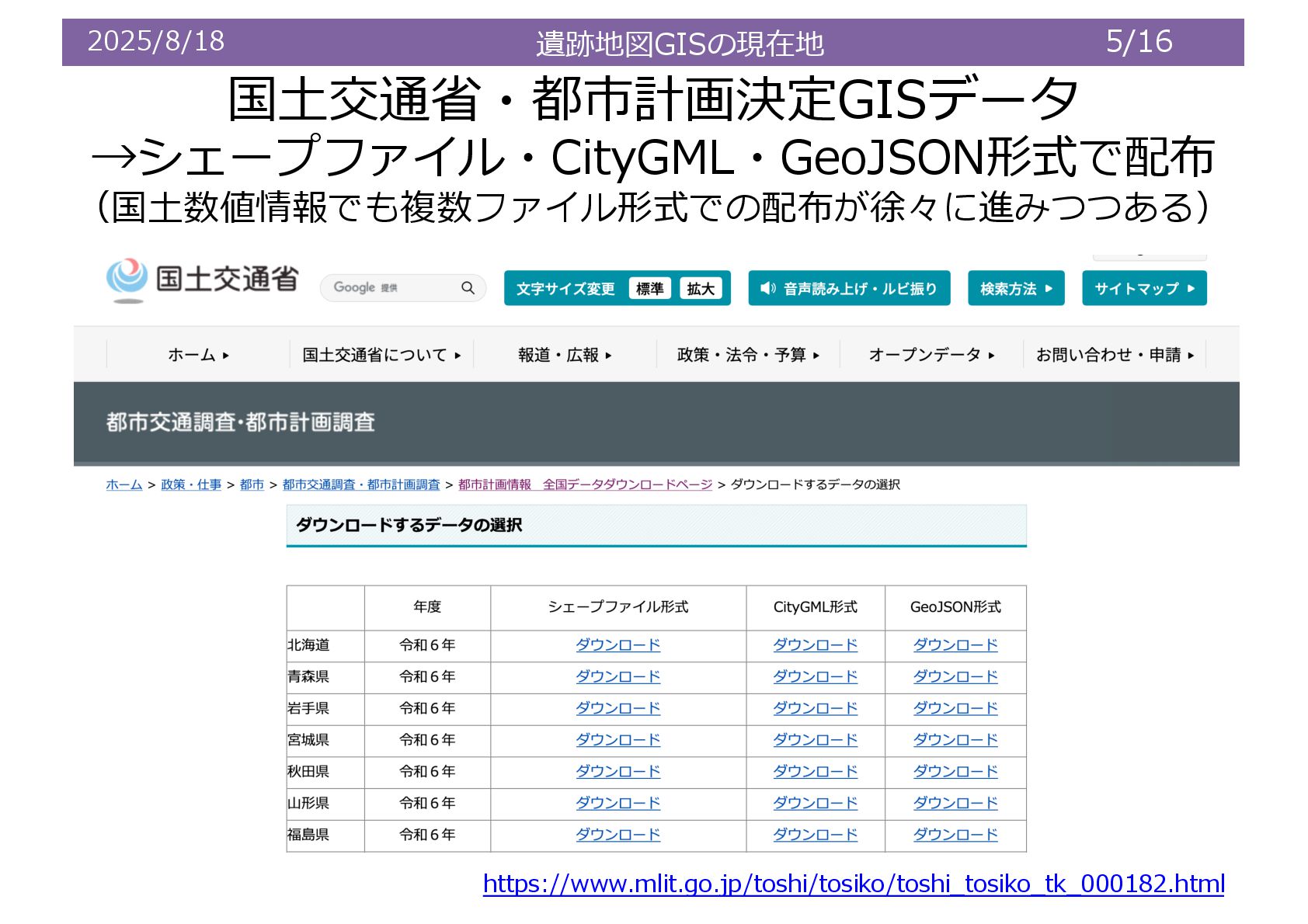Download 秋田県 CityGML format

tap(816, 772)
